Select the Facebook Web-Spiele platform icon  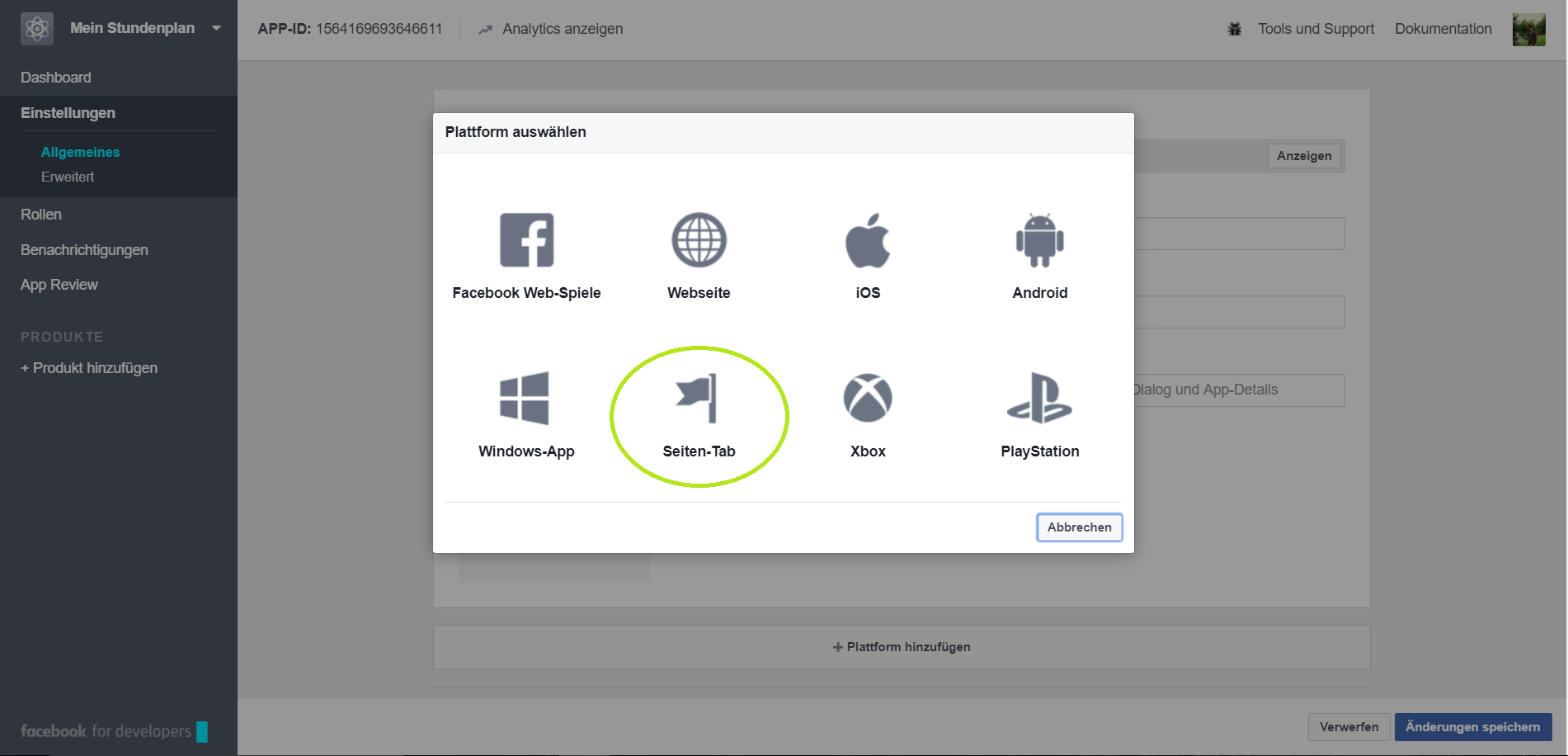526,240
